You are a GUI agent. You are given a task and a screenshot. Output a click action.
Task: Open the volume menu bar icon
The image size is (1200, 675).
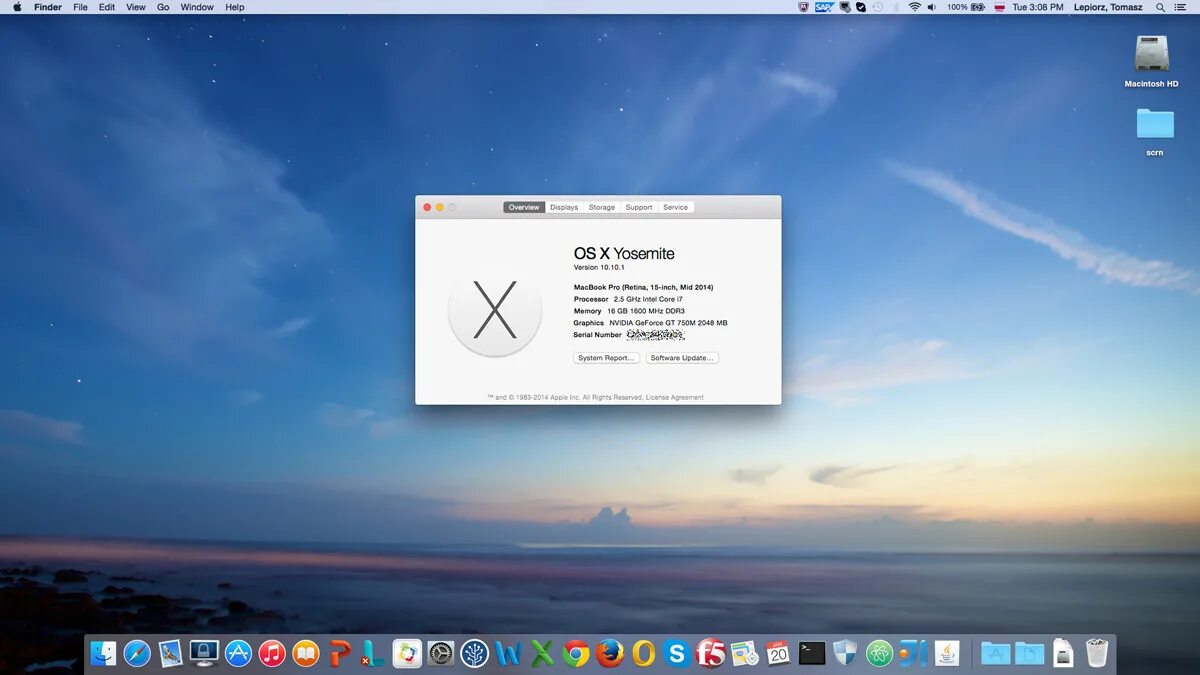932,7
